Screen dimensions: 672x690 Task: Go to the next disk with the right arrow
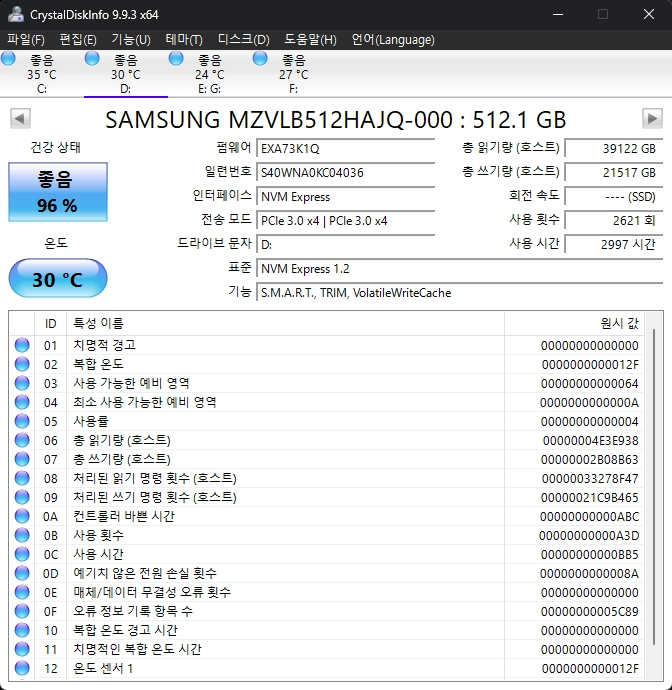tap(652, 118)
